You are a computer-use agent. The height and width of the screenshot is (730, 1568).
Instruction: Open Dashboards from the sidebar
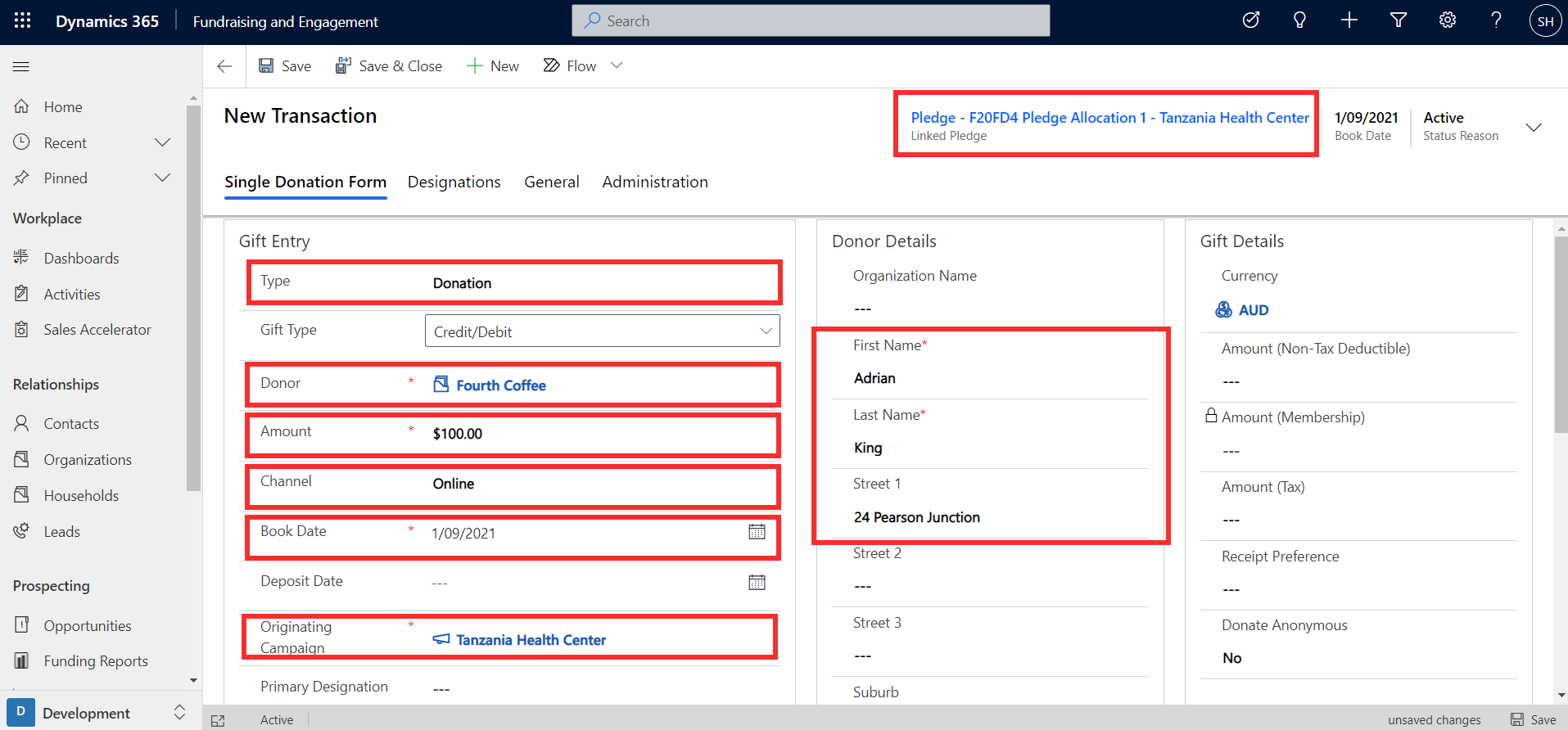(x=81, y=259)
